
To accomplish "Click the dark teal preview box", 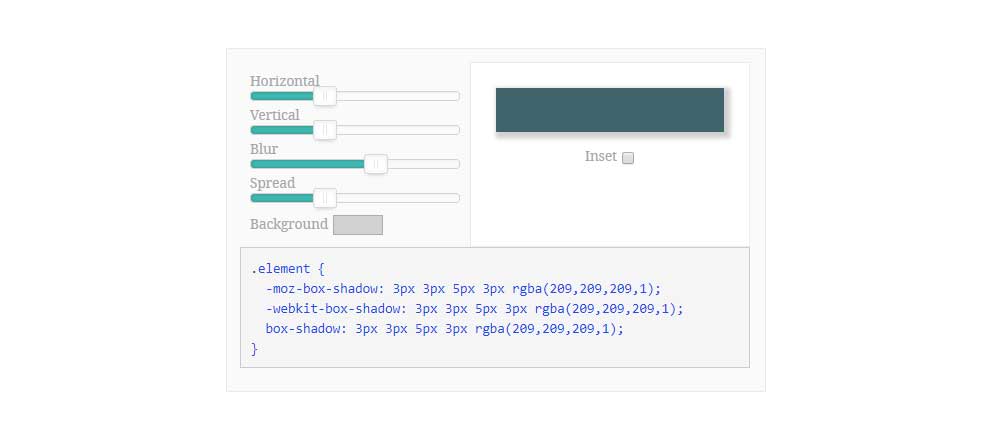I will click(610, 110).
